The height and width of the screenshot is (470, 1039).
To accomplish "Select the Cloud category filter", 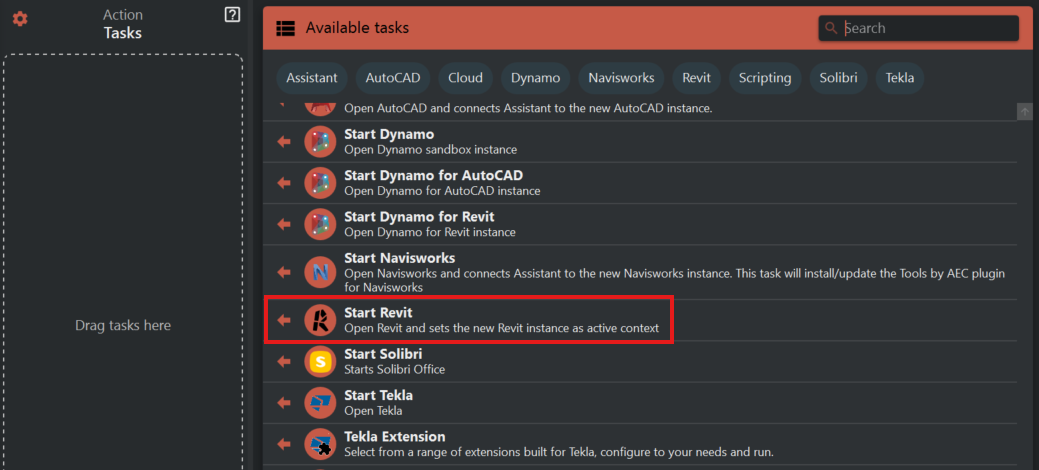I will (465, 78).
